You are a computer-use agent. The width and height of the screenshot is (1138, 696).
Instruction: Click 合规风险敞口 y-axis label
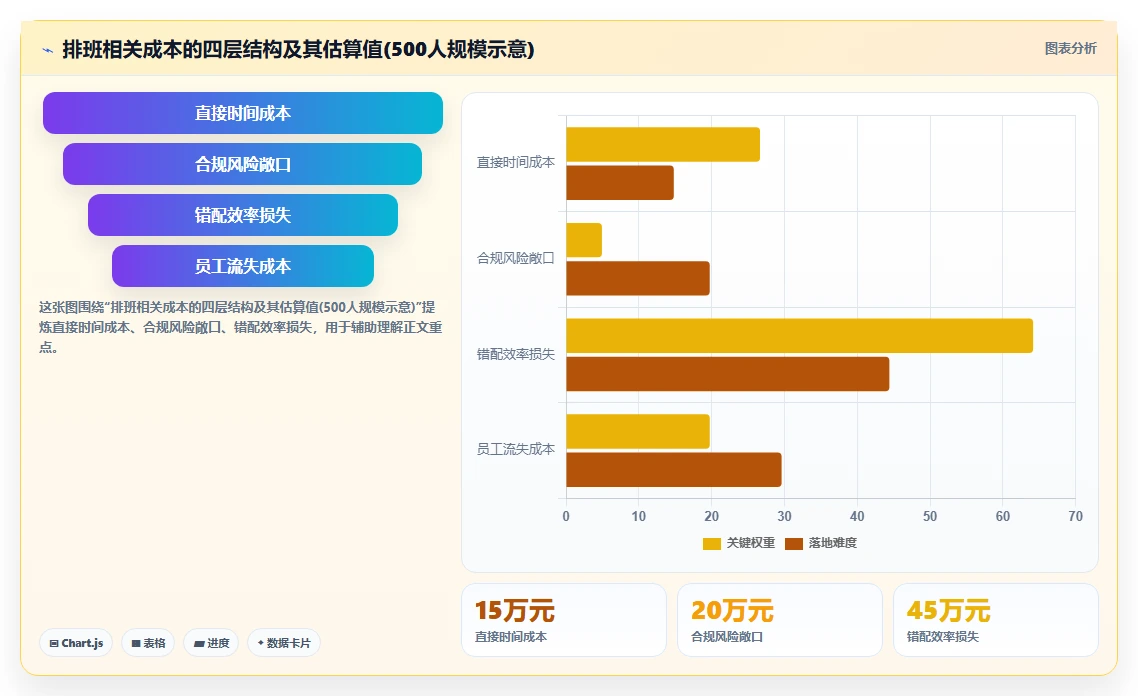coord(515,258)
